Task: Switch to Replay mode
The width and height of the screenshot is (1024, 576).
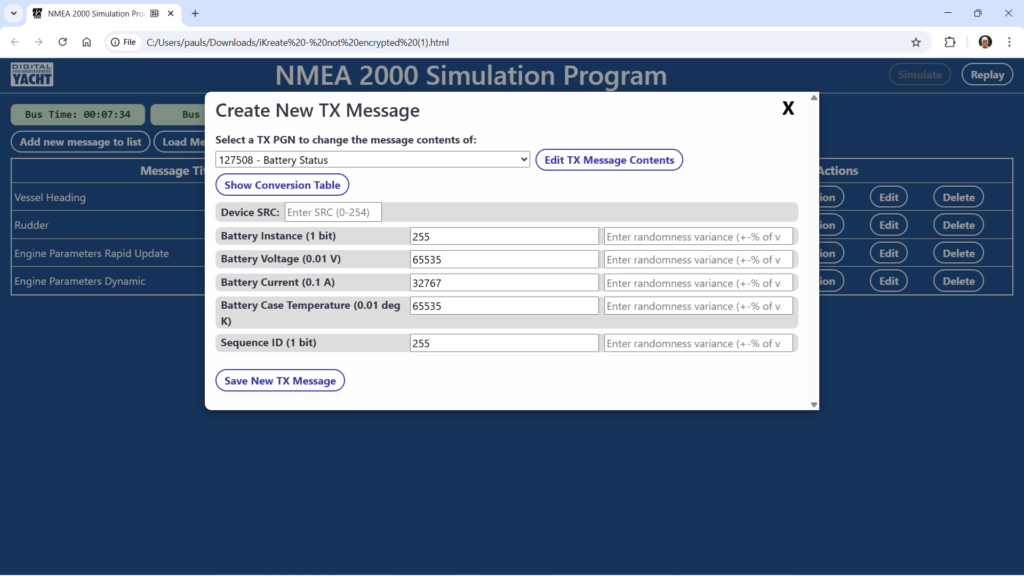Action: point(987,75)
